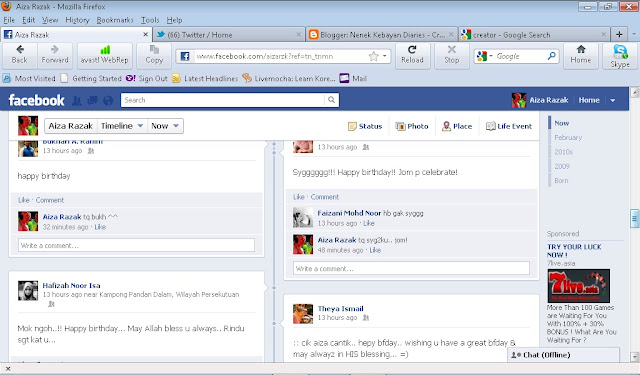Add a Life Event
640x375 pixels.
coord(509,126)
